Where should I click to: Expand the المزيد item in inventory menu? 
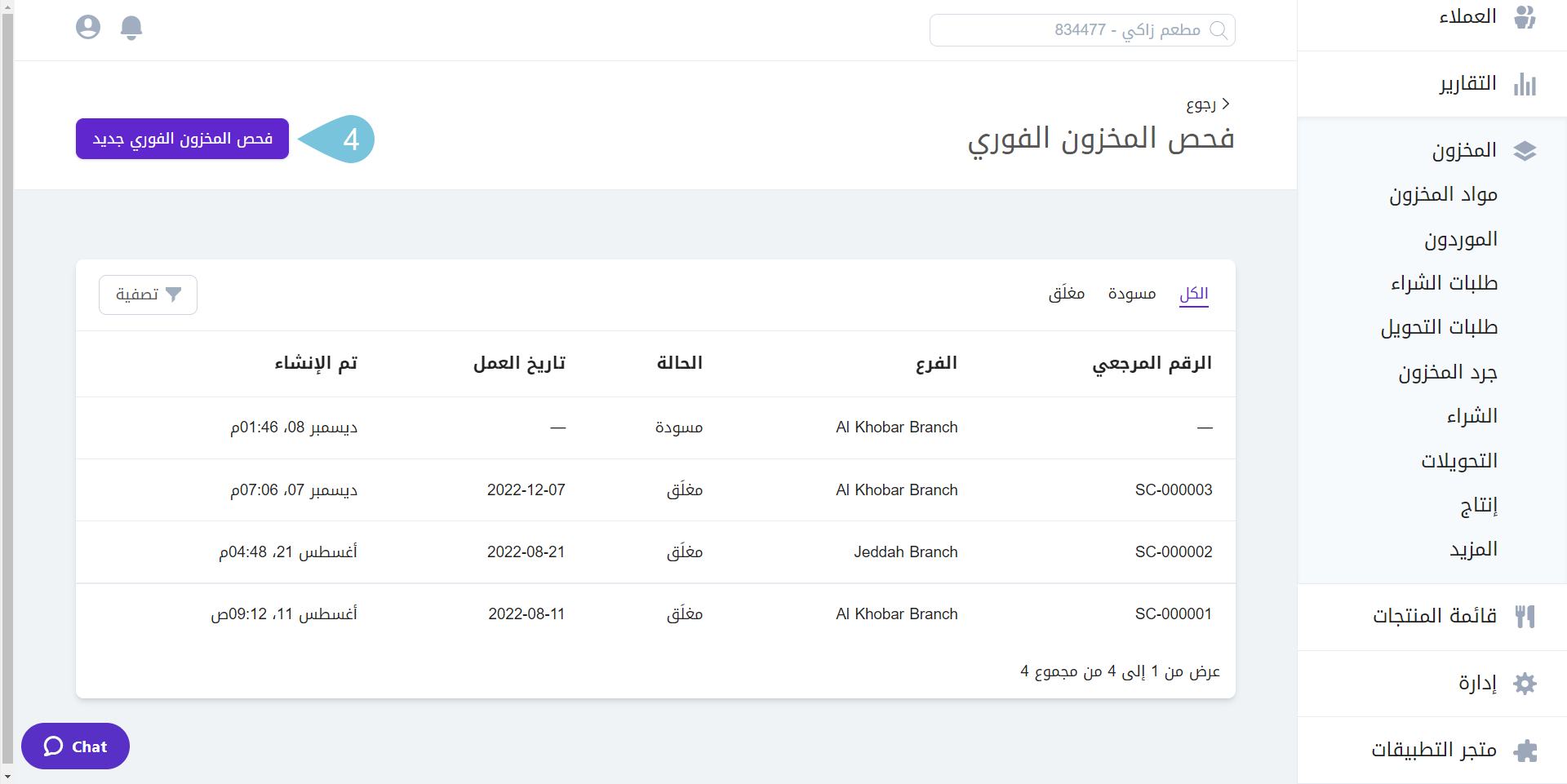tap(1473, 549)
